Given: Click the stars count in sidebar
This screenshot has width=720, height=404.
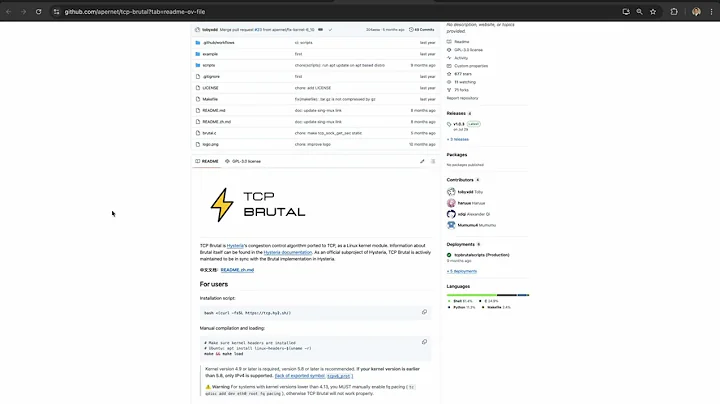Looking at the screenshot, I should (x=463, y=74).
